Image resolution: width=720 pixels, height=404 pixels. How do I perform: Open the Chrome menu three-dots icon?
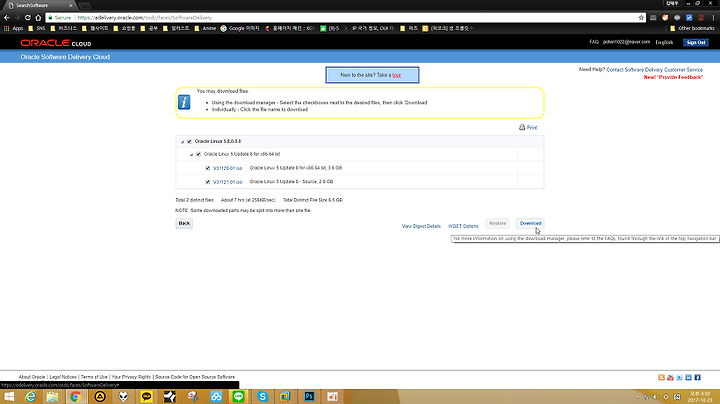pyautogui.click(x=713, y=17)
